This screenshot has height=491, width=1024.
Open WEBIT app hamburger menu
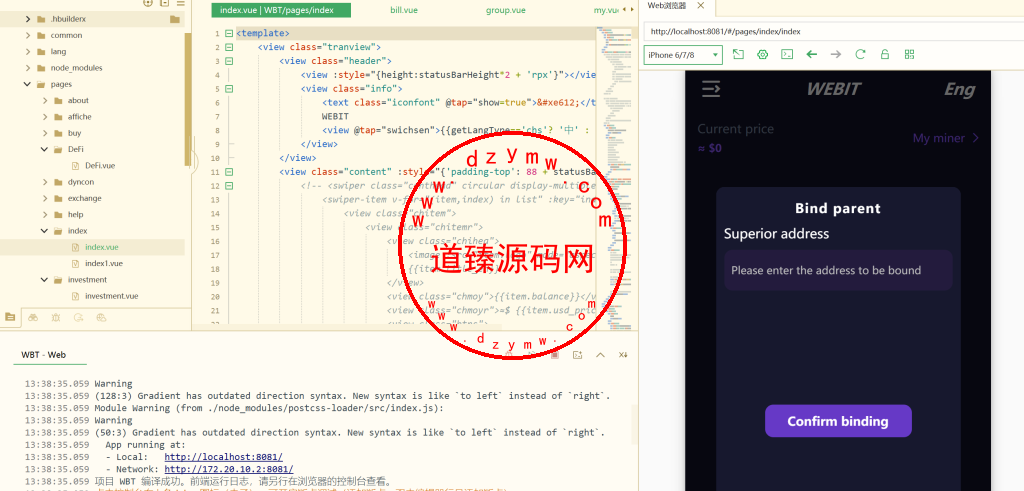pyautogui.click(x=711, y=89)
